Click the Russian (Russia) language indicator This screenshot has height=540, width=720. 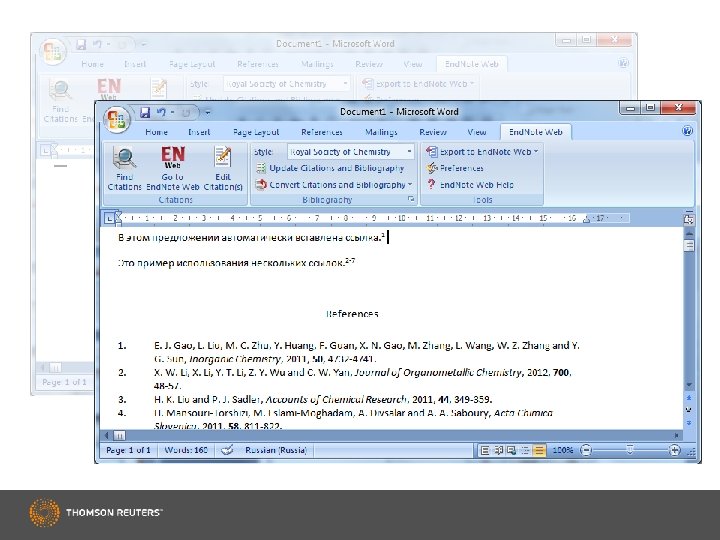pos(276,450)
